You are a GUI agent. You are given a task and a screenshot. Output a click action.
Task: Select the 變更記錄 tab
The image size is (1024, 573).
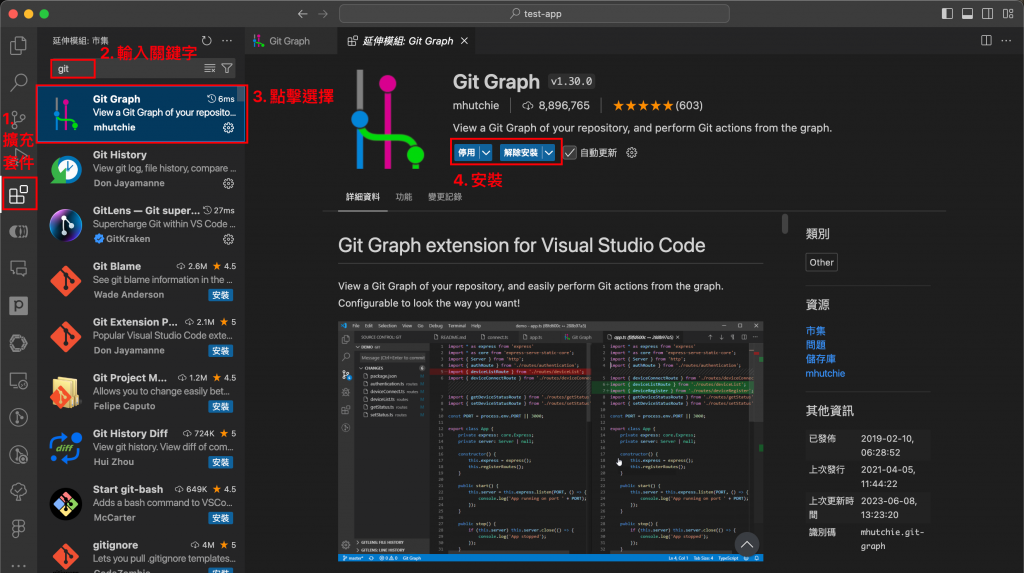pos(445,197)
